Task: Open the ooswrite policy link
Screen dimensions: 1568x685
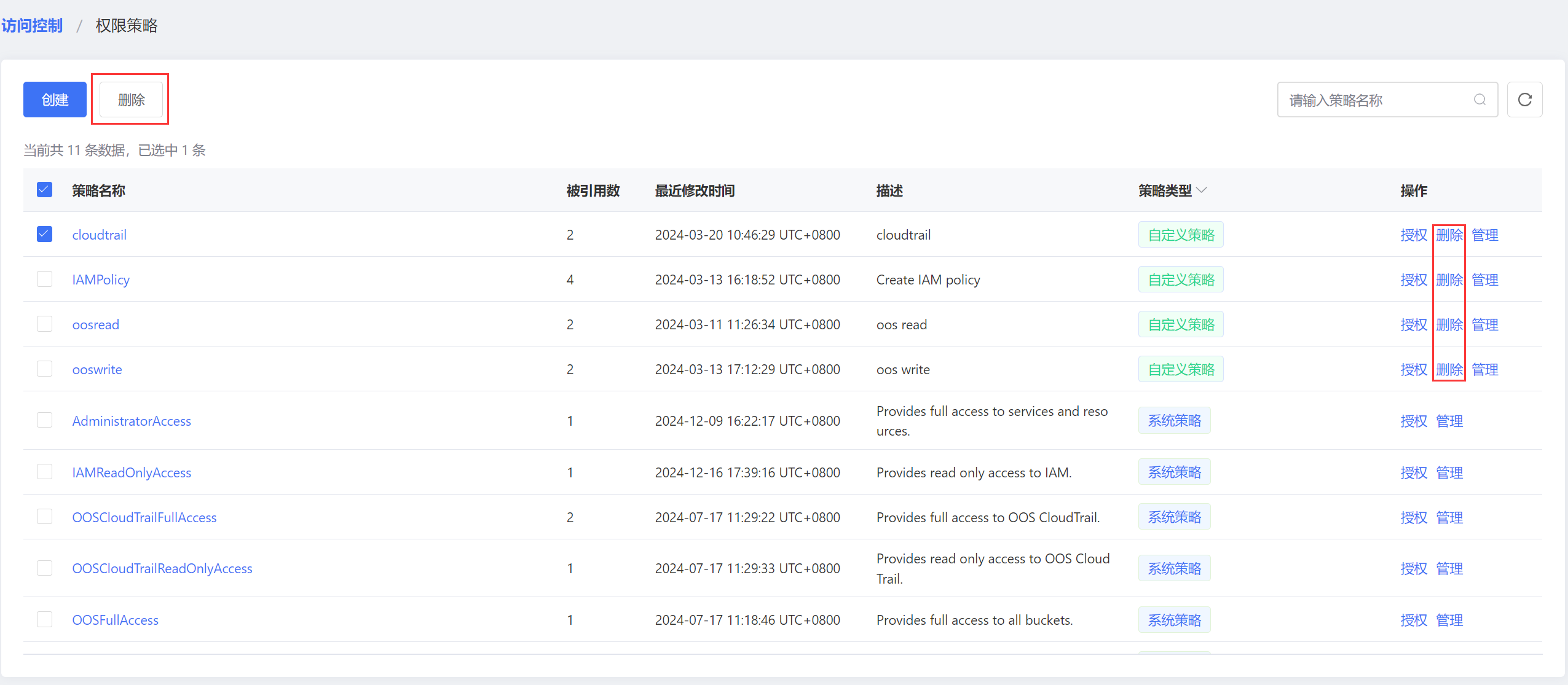Action: tap(97, 369)
